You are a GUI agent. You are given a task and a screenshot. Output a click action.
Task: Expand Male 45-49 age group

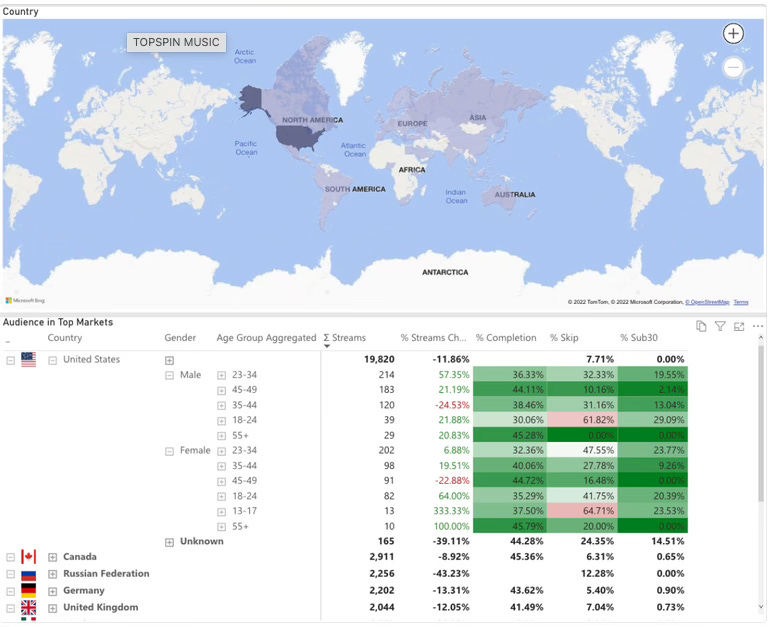[x=221, y=391]
